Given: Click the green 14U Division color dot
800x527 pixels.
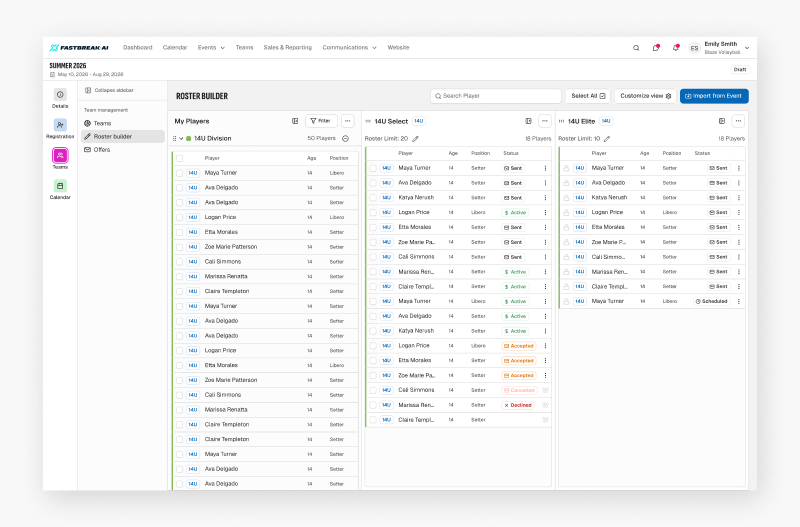Looking at the screenshot, I should tap(189, 139).
